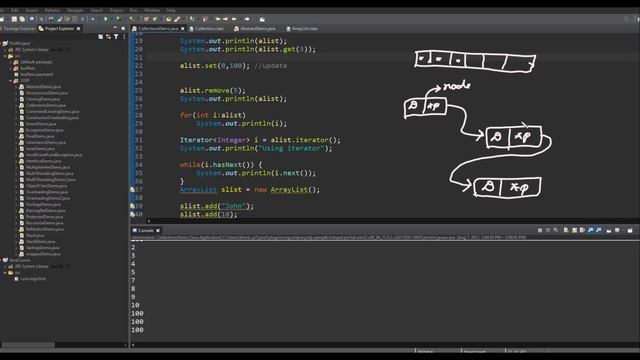640x360 pixels.
Task: Expand JavaCourse's JRE System Library node
Action: click(6, 266)
